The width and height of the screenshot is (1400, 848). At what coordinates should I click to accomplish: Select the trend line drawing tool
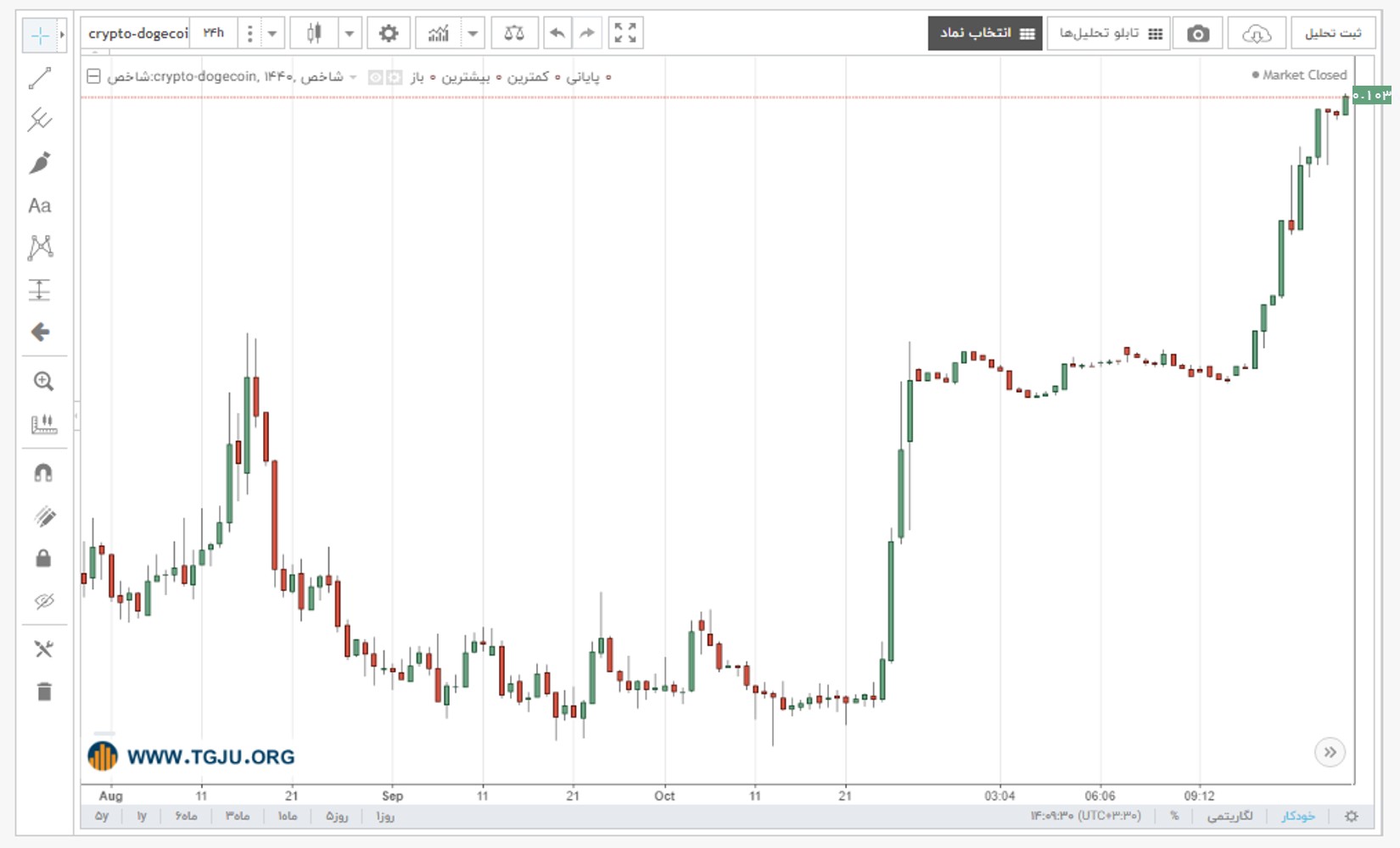(40, 78)
